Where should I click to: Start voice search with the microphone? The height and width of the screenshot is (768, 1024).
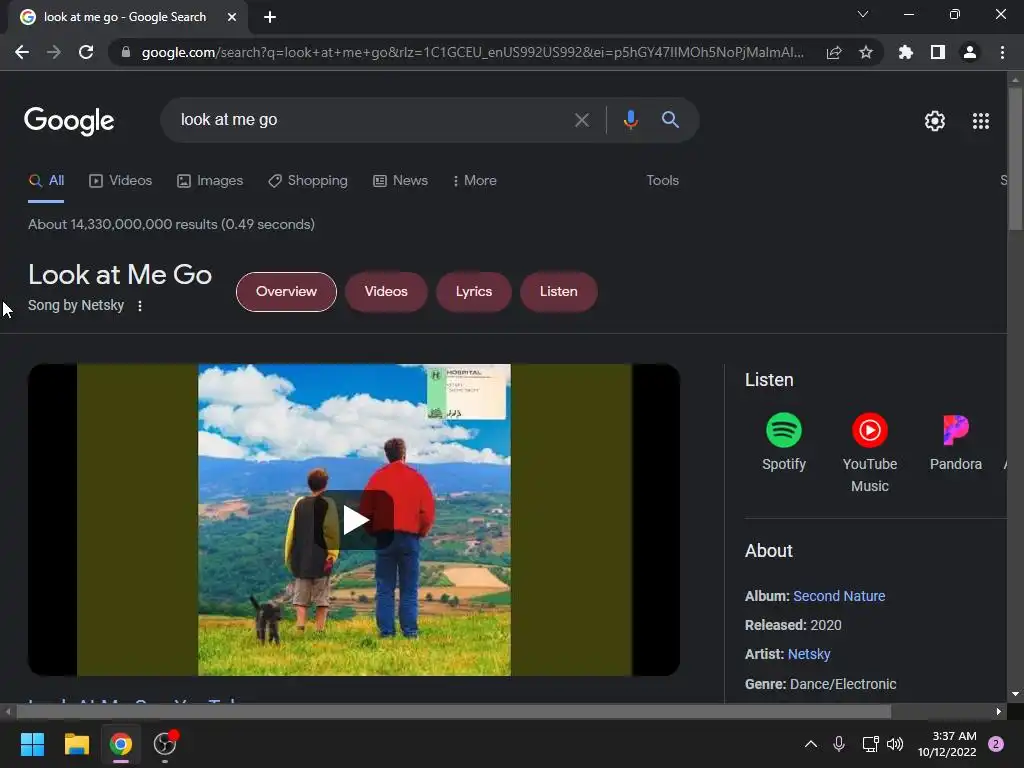coord(630,120)
